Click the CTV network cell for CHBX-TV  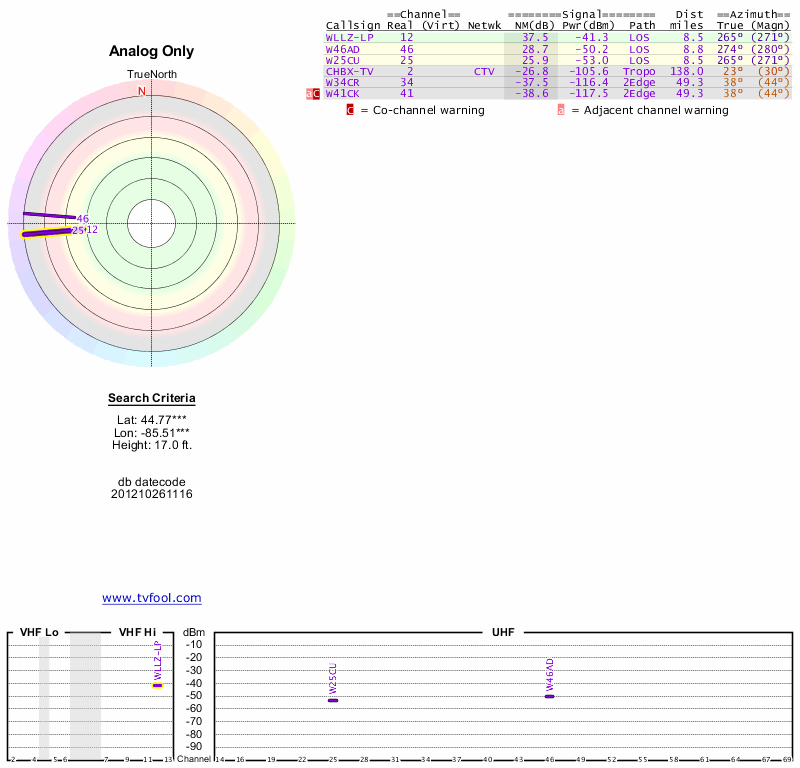[x=484, y=71]
